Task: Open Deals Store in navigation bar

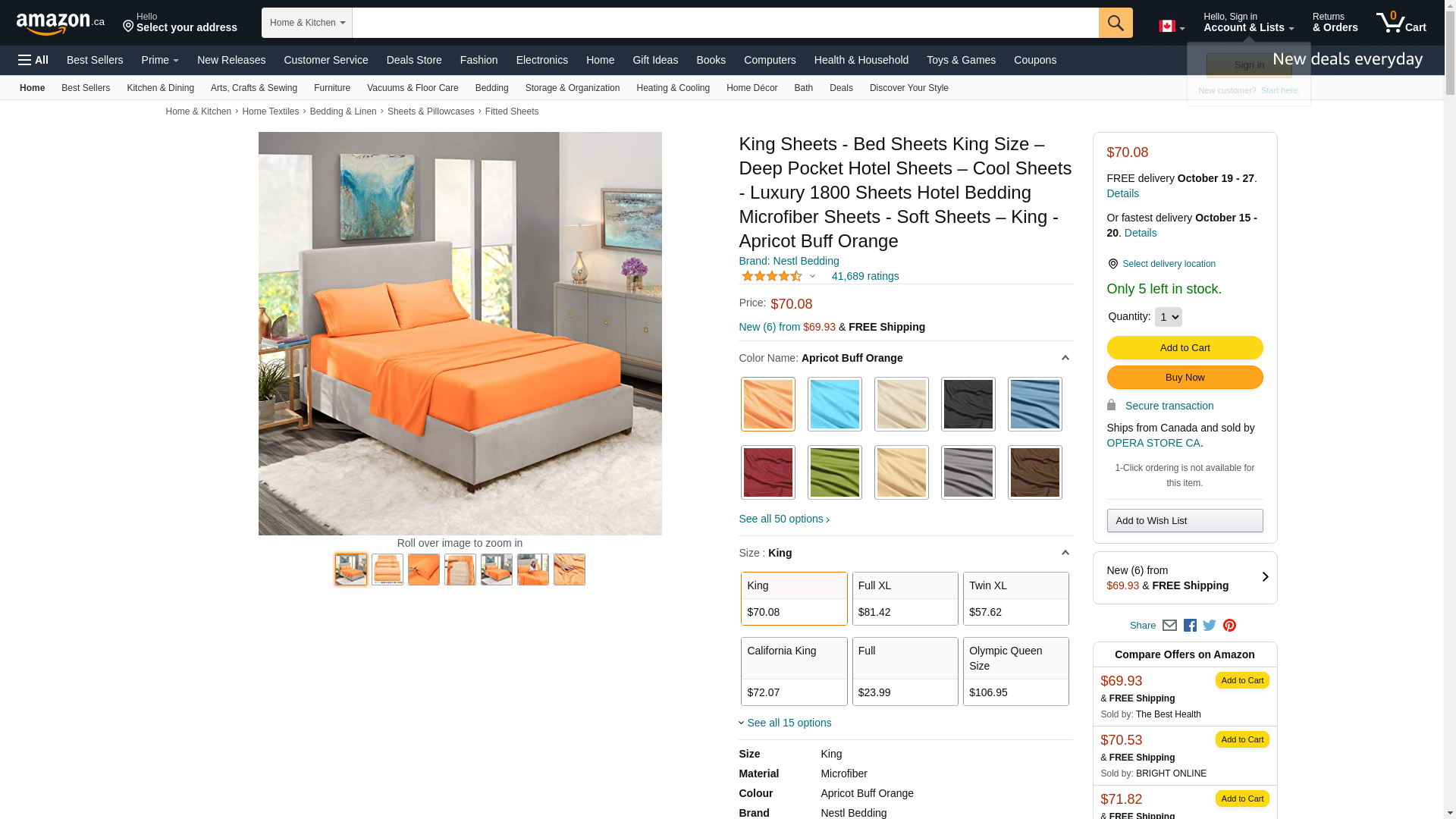Action: (x=414, y=60)
